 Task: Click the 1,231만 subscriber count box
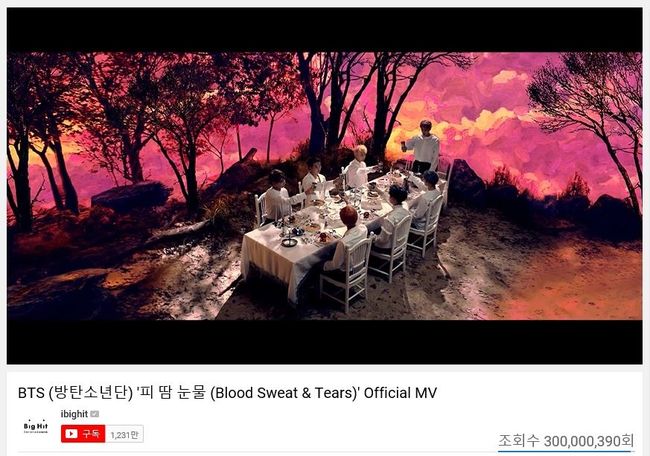coord(124,434)
